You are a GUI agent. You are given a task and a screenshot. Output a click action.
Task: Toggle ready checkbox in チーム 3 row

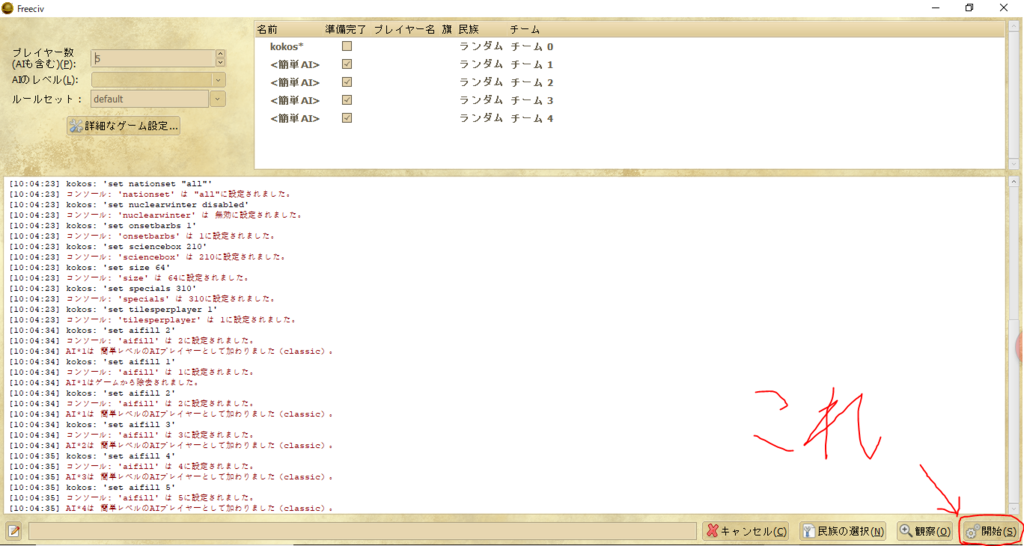(347, 100)
